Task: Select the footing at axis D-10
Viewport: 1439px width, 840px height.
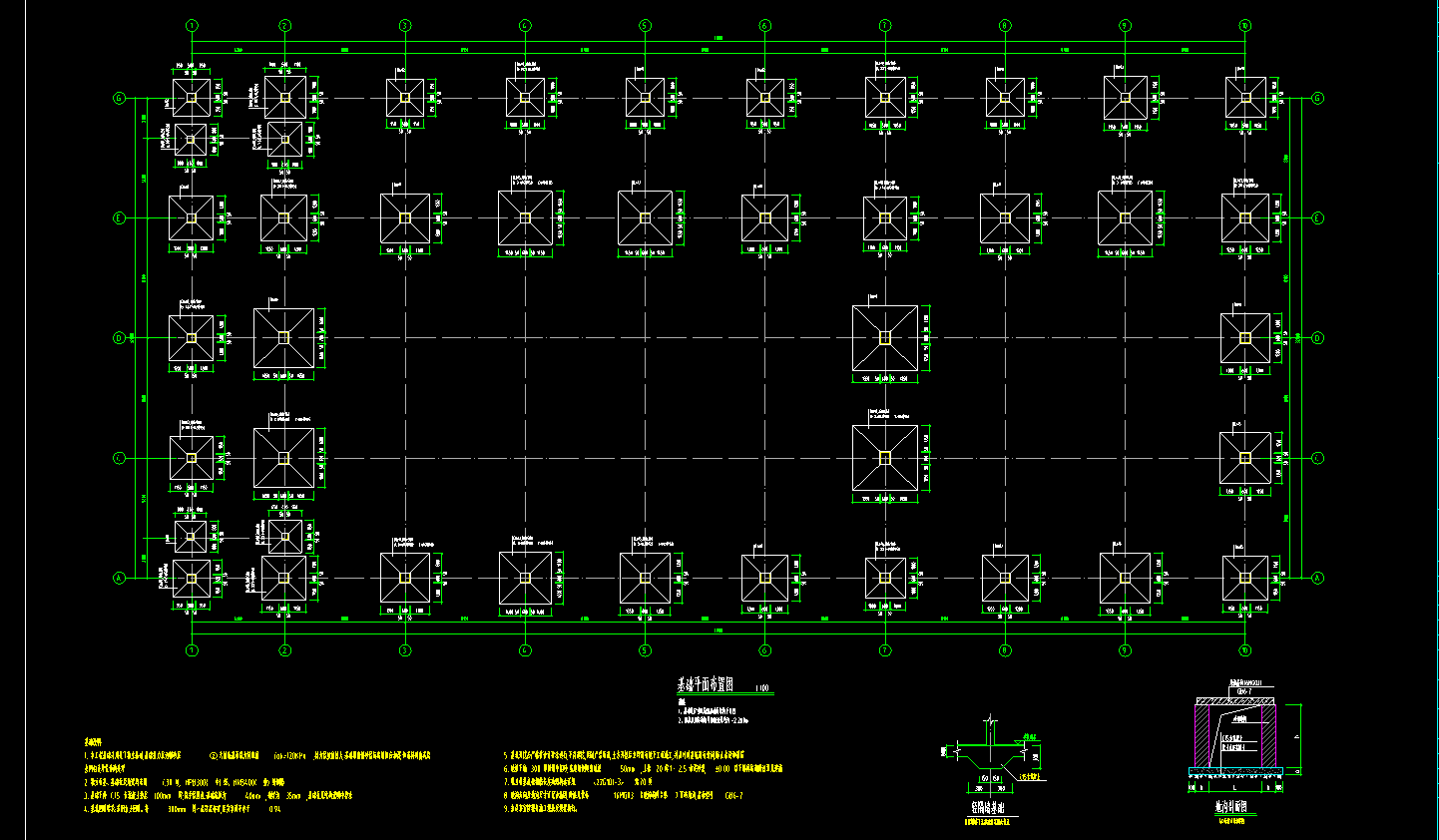Action: tap(1245, 338)
